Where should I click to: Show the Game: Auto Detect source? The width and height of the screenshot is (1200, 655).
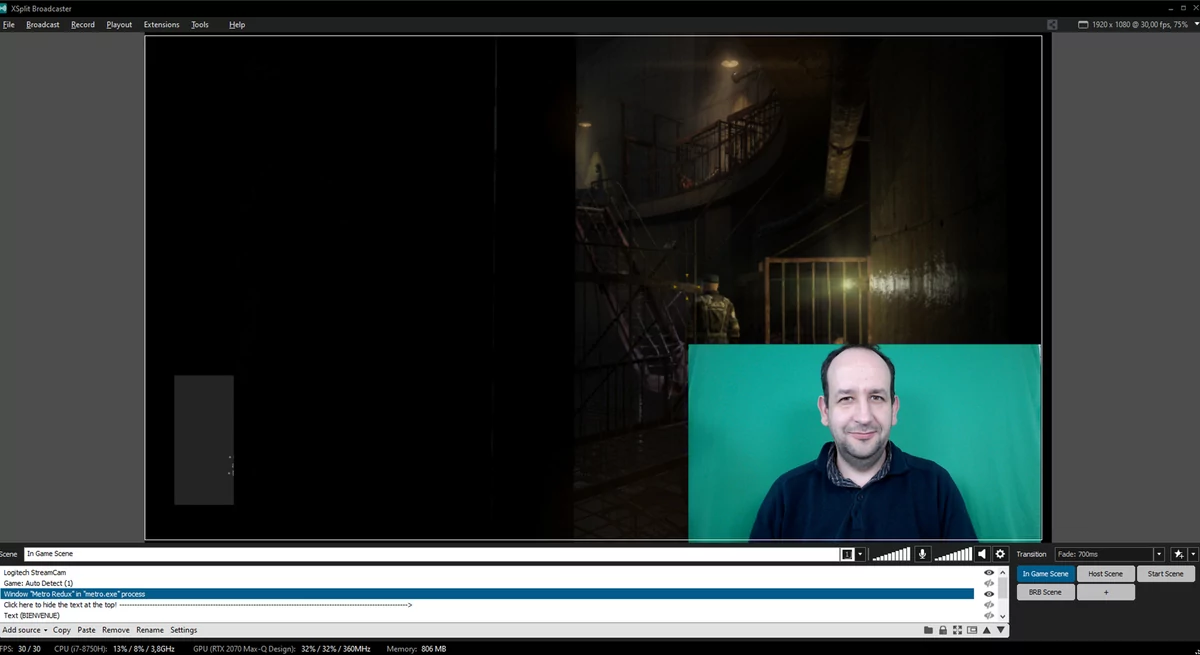989,583
